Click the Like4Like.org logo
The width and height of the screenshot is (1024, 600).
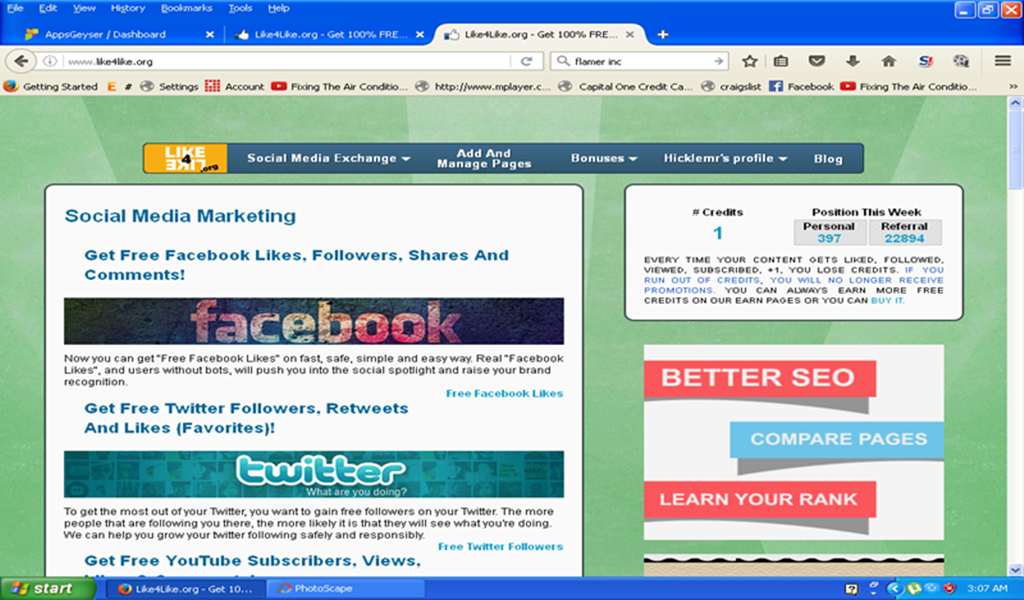point(185,158)
